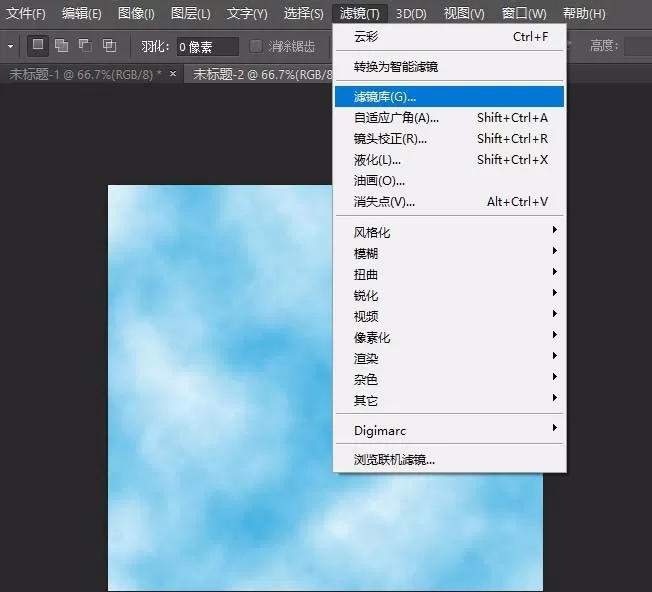Image resolution: width=652 pixels, height=592 pixels.
Task: Click the 羽化 pixel value field
Action: (x=207, y=47)
